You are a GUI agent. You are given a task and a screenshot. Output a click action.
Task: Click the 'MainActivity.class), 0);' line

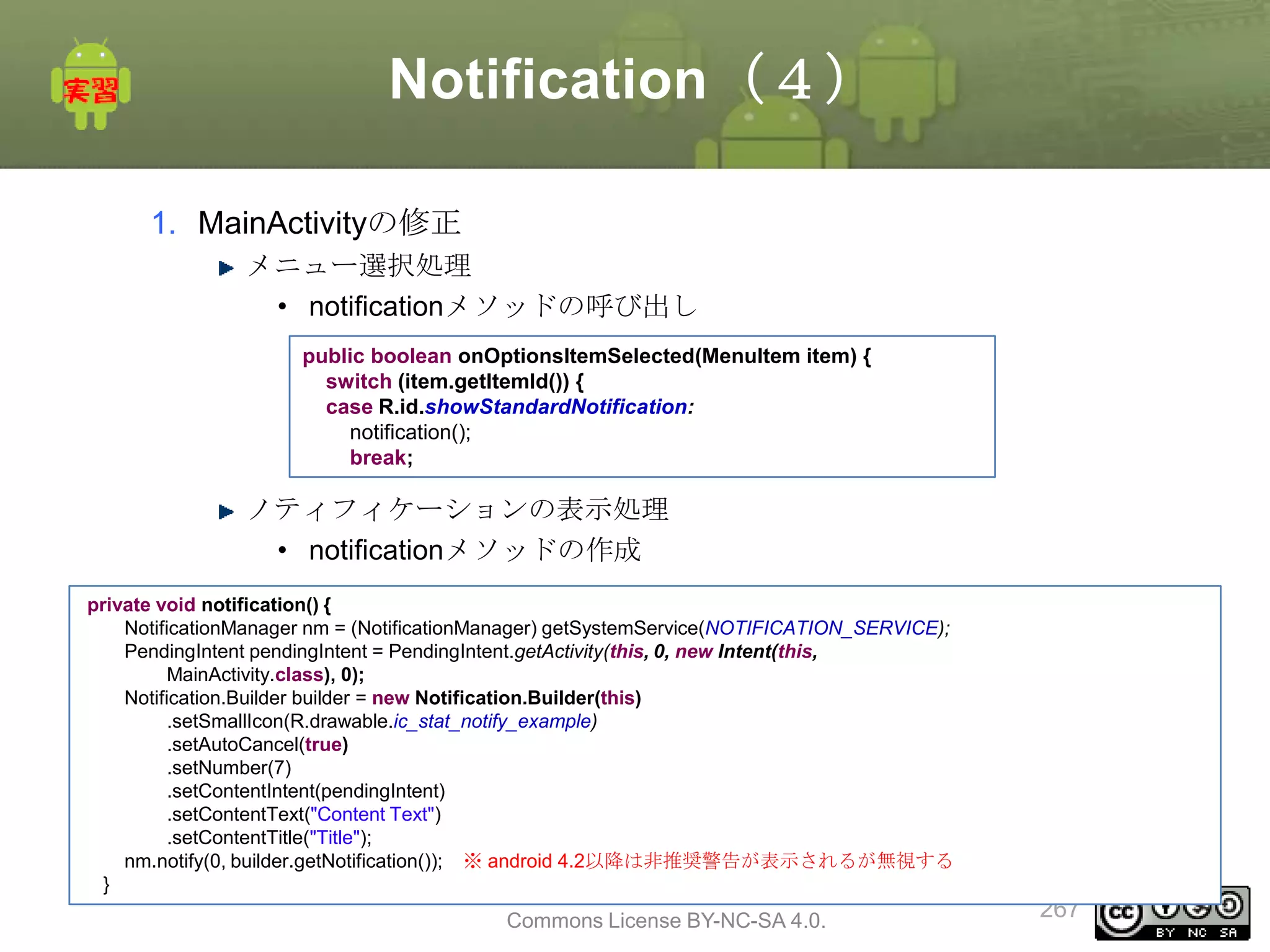click(265, 675)
